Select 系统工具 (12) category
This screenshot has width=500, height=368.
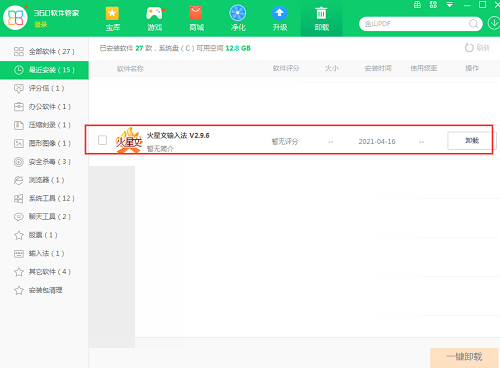tap(44, 198)
